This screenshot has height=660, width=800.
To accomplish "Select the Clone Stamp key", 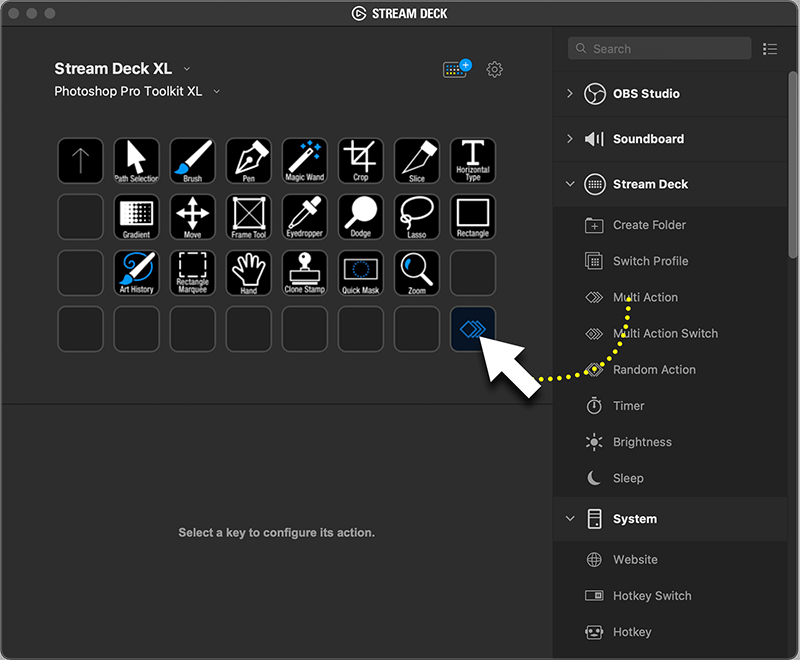I will (305, 273).
